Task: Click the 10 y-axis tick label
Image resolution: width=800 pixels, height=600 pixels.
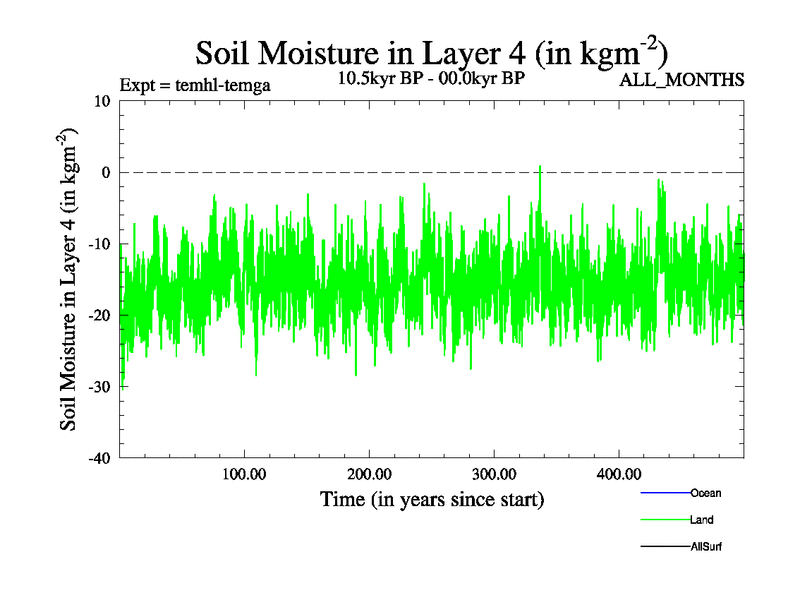Action: point(104,101)
